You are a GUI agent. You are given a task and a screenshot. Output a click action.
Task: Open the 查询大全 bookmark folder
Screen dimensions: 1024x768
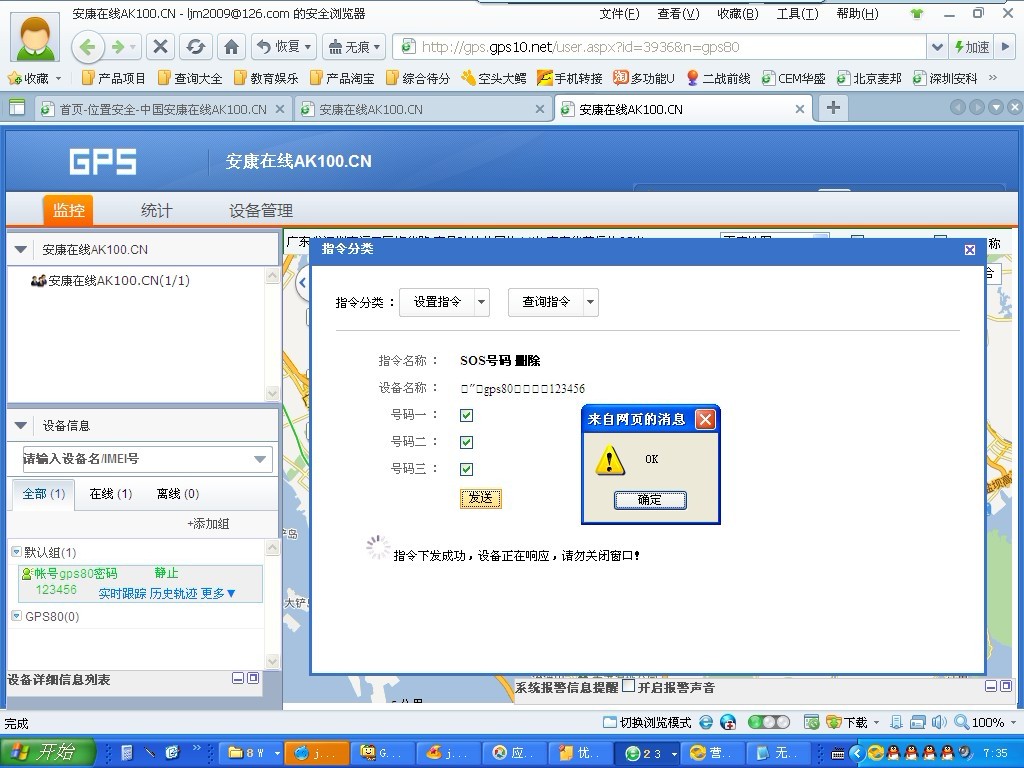[x=190, y=78]
